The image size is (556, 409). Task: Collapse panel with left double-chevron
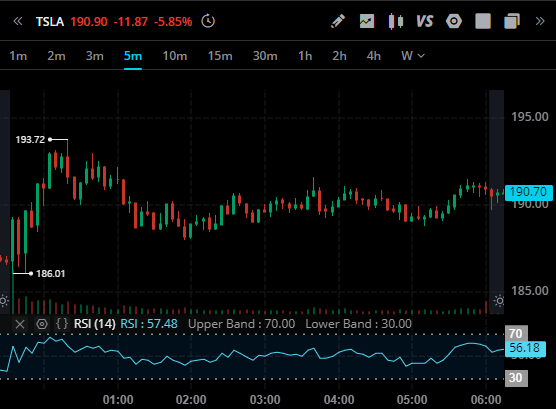(18, 22)
